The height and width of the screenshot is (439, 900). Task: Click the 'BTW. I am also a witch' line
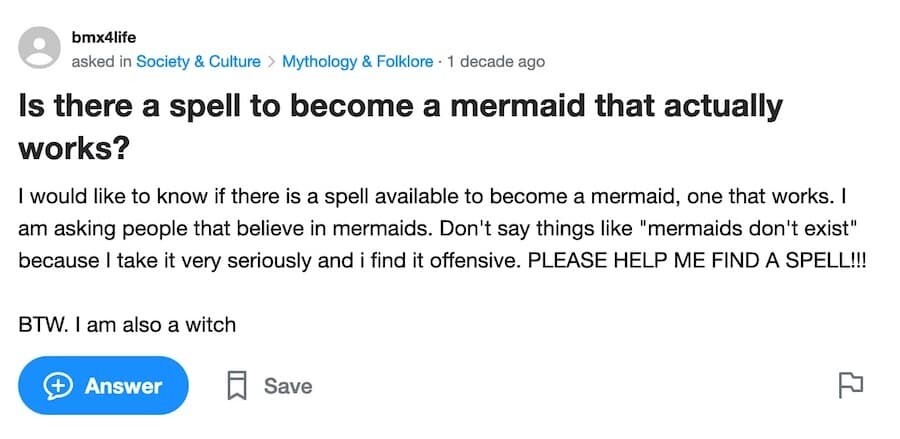click(x=127, y=325)
